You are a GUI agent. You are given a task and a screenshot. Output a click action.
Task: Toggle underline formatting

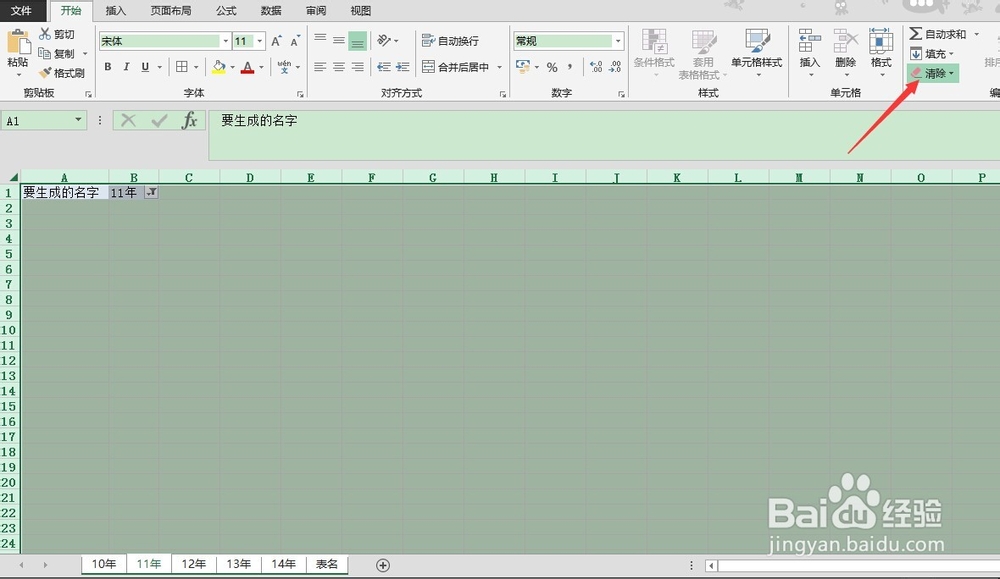(x=143, y=68)
